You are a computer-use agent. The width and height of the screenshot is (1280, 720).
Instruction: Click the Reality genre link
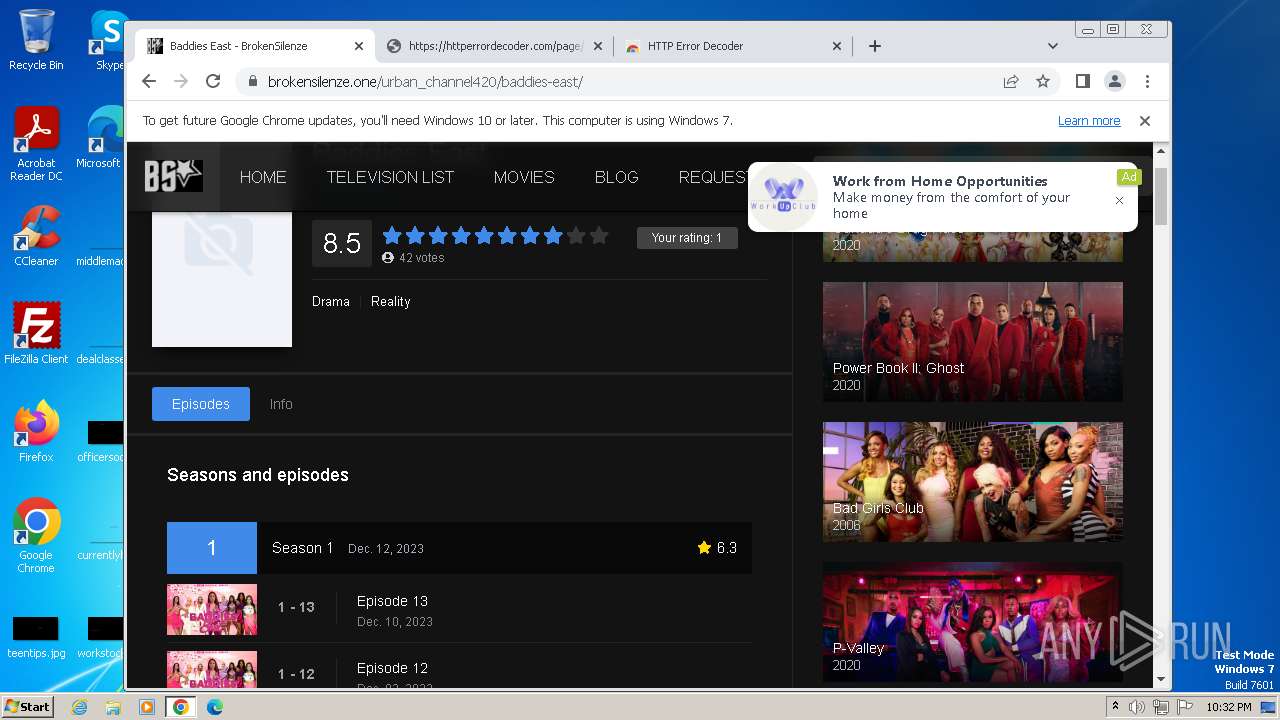point(390,301)
